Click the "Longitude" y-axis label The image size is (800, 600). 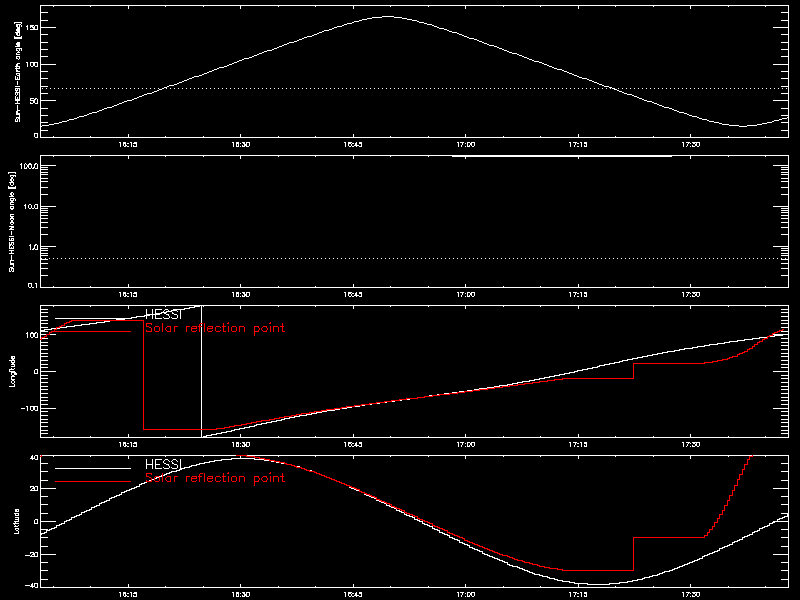click(13, 371)
